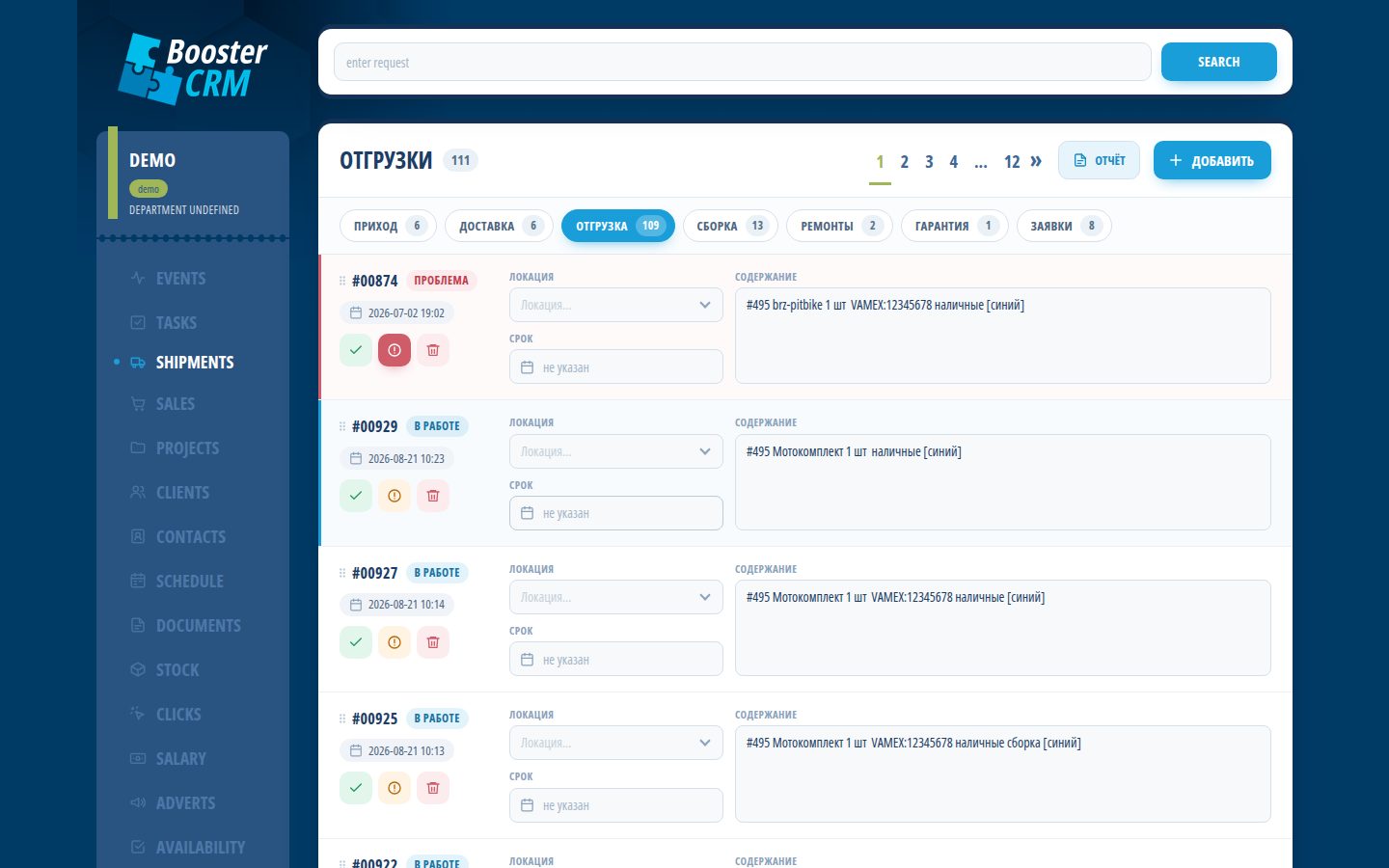
Task: Complete shipment #00925 with check icon
Action: pyautogui.click(x=356, y=788)
